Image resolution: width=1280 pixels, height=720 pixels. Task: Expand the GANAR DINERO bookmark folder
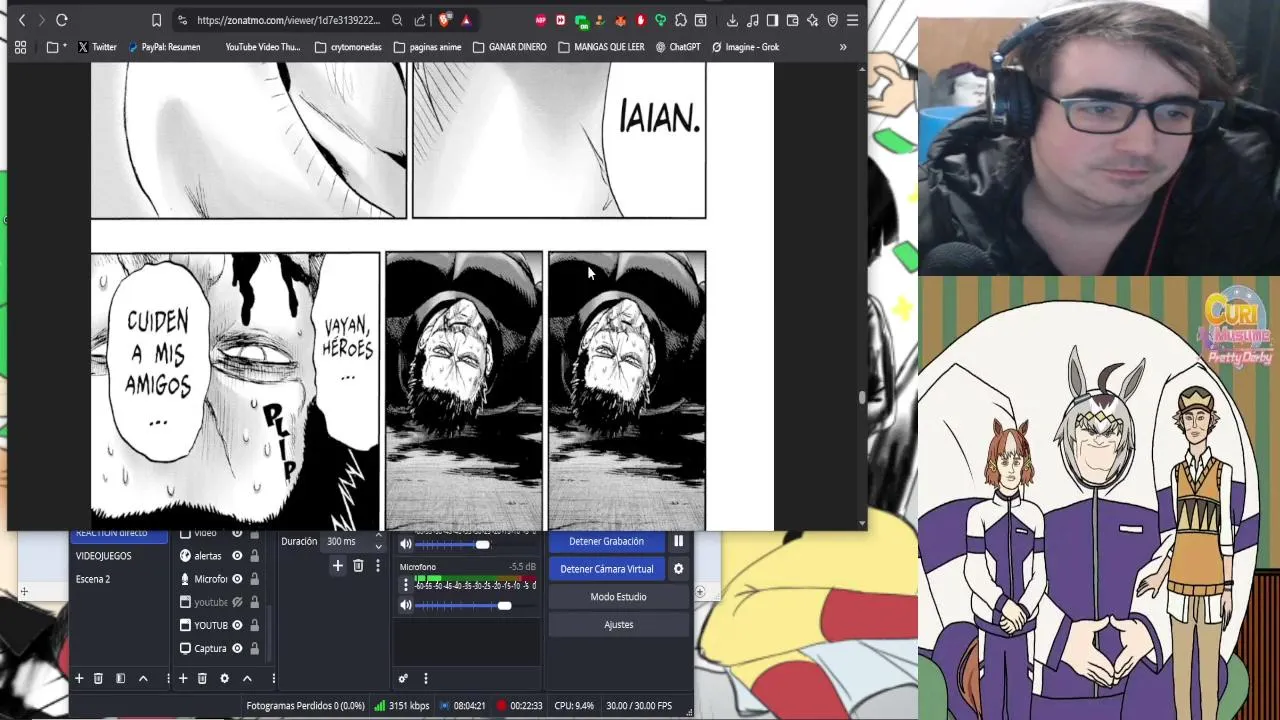[509, 47]
